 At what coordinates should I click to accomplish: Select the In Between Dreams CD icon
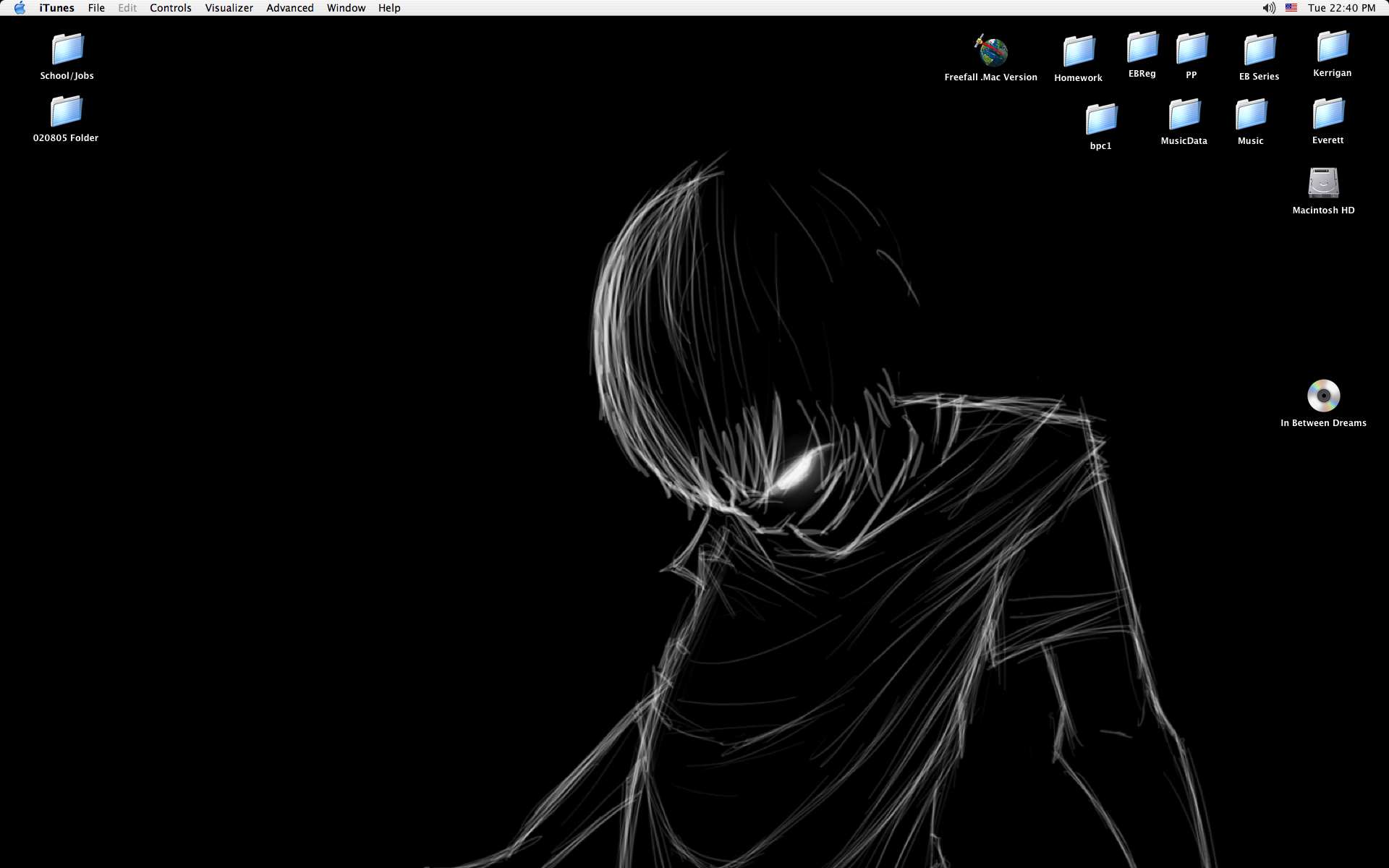[x=1323, y=396]
